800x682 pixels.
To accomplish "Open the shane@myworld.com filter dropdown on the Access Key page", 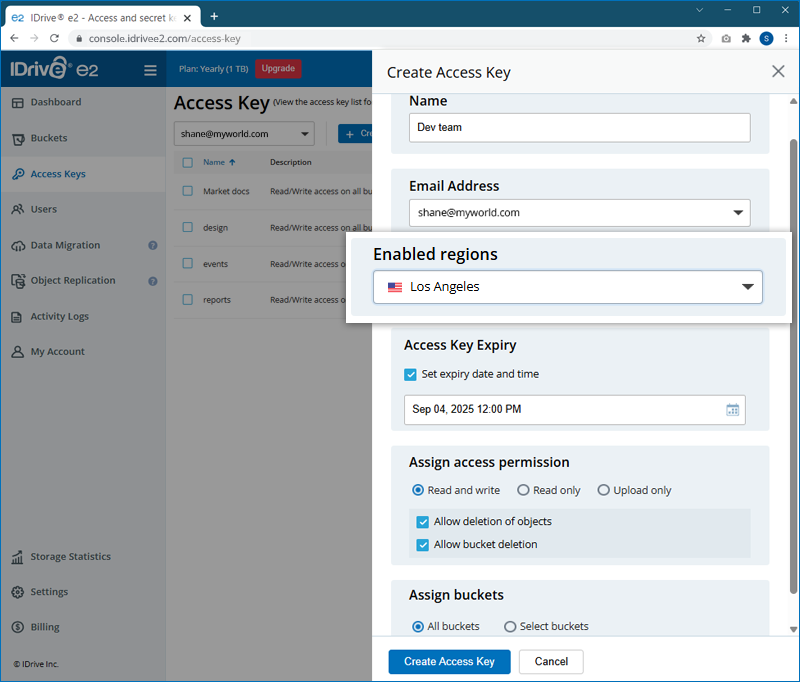I will [244, 134].
